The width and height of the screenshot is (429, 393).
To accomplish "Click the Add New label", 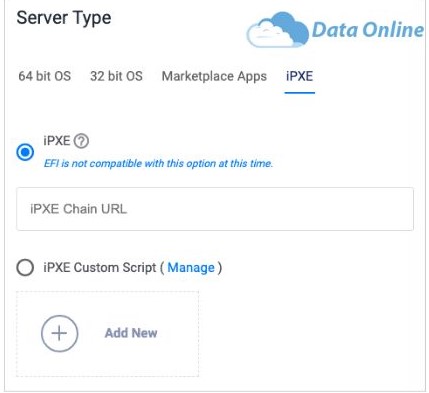I will pyautogui.click(x=131, y=333).
